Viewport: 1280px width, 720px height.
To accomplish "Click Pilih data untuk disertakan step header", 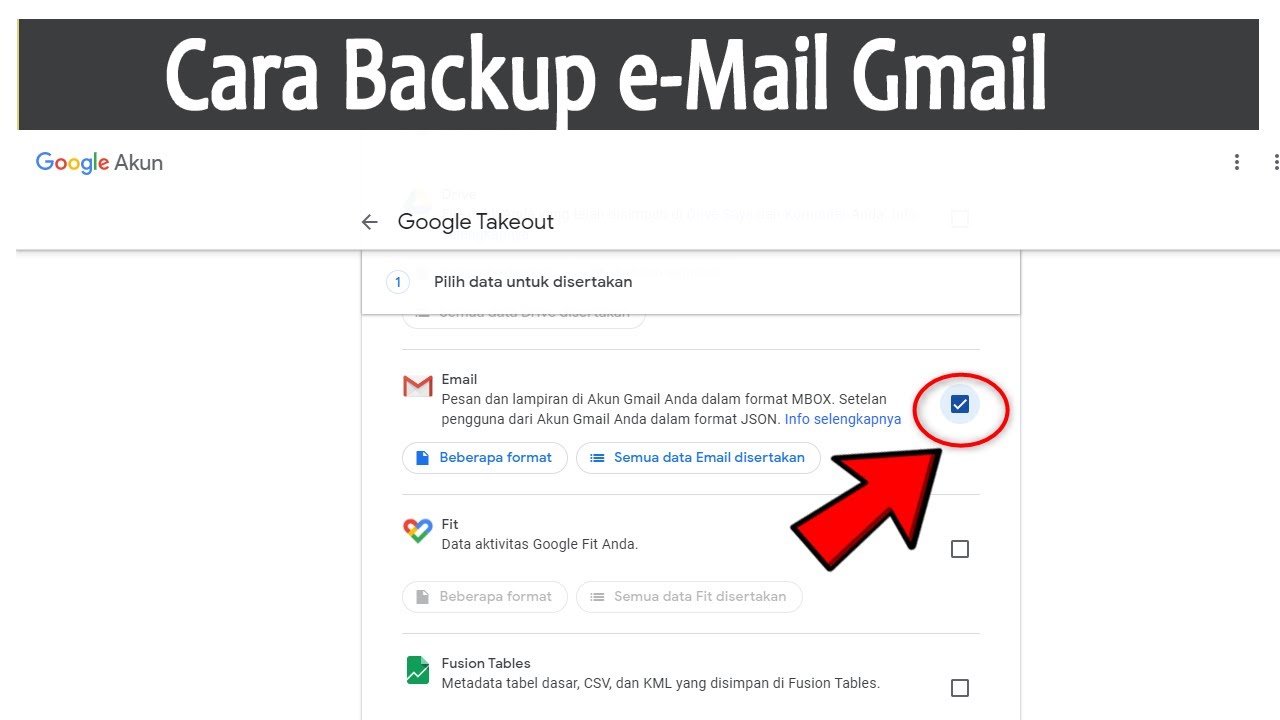I will 533,282.
